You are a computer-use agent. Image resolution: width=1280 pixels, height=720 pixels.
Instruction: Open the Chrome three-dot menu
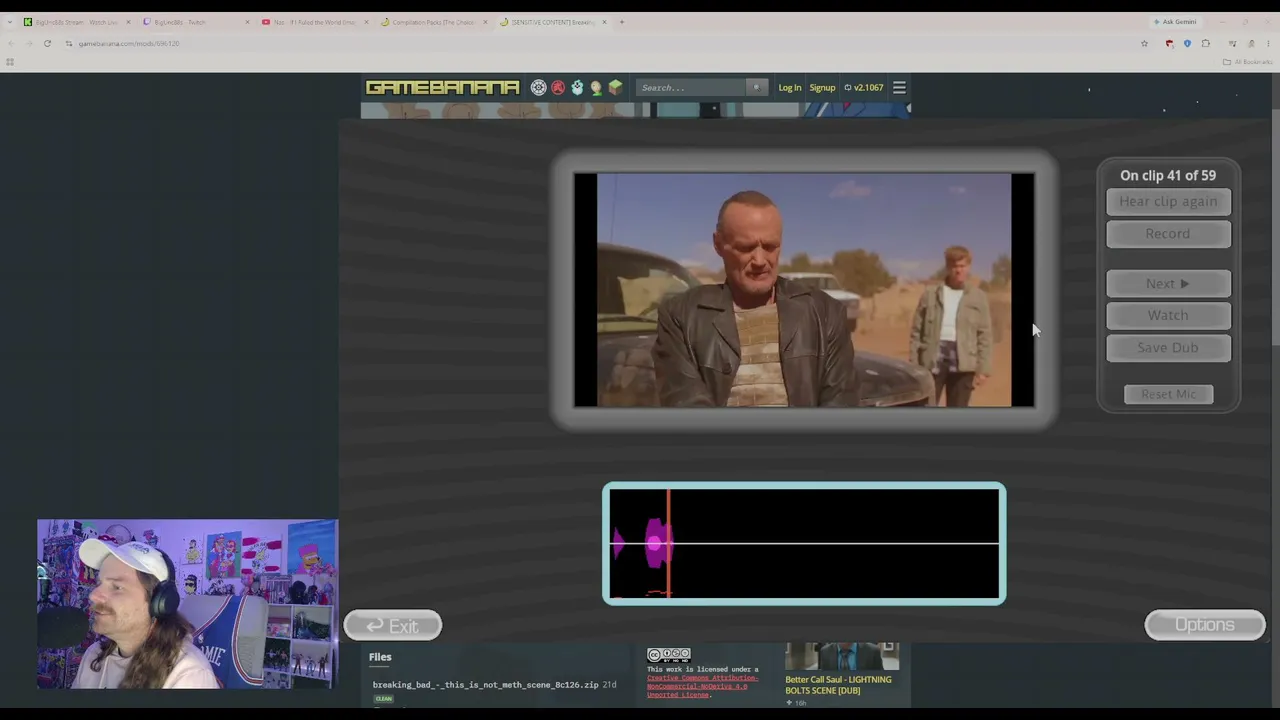point(1268,44)
